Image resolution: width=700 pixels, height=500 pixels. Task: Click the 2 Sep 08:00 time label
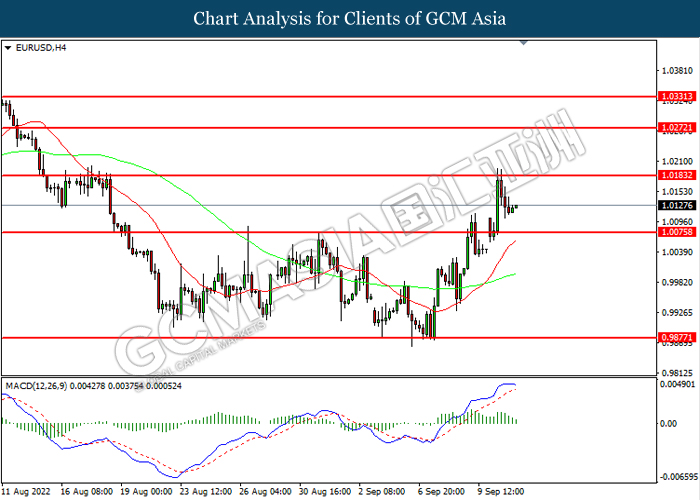[382, 492]
